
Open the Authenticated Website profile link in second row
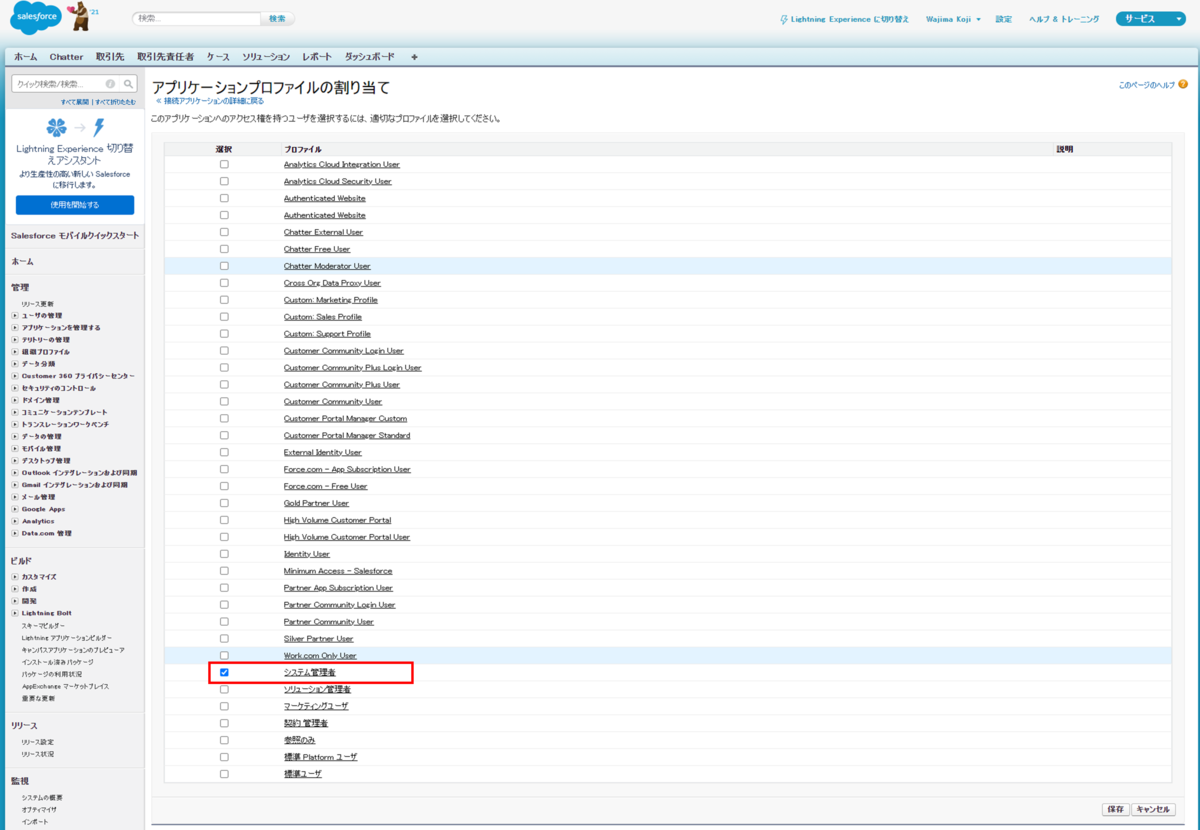point(324,215)
